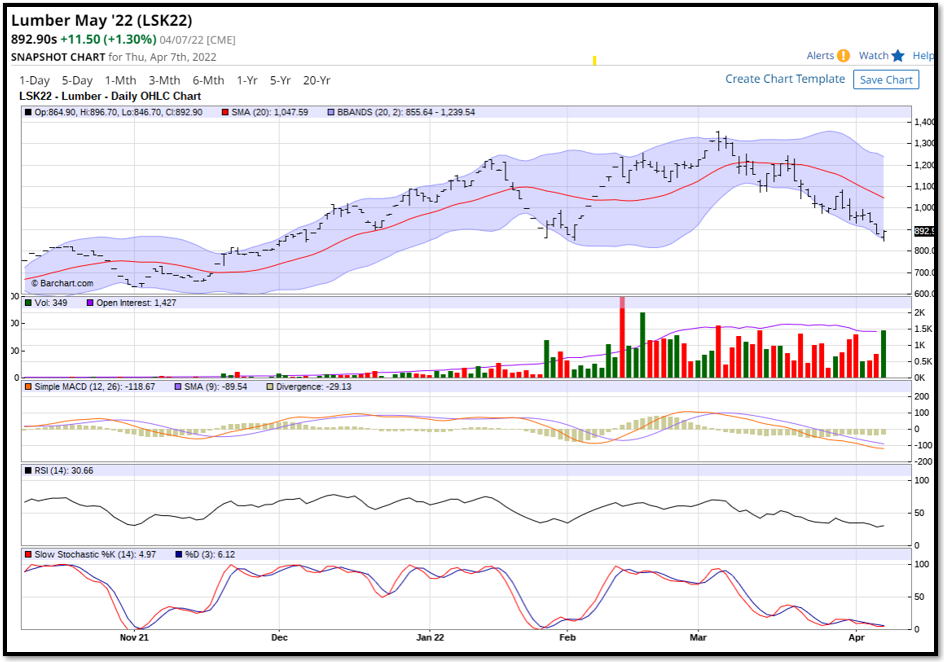Click the black RSI (14) legend marker
Image resolution: width=944 pixels, height=662 pixels.
(x=28, y=469)
